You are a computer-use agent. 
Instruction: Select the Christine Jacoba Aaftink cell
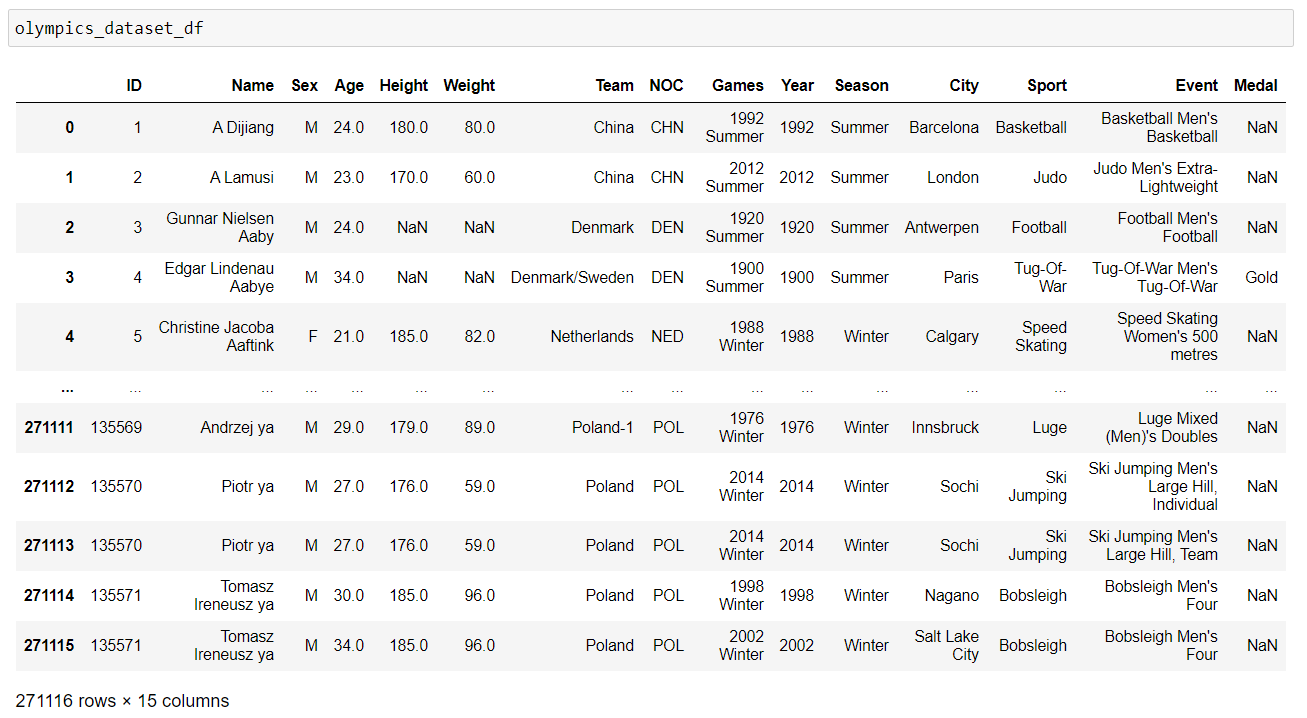coord(216,337)
